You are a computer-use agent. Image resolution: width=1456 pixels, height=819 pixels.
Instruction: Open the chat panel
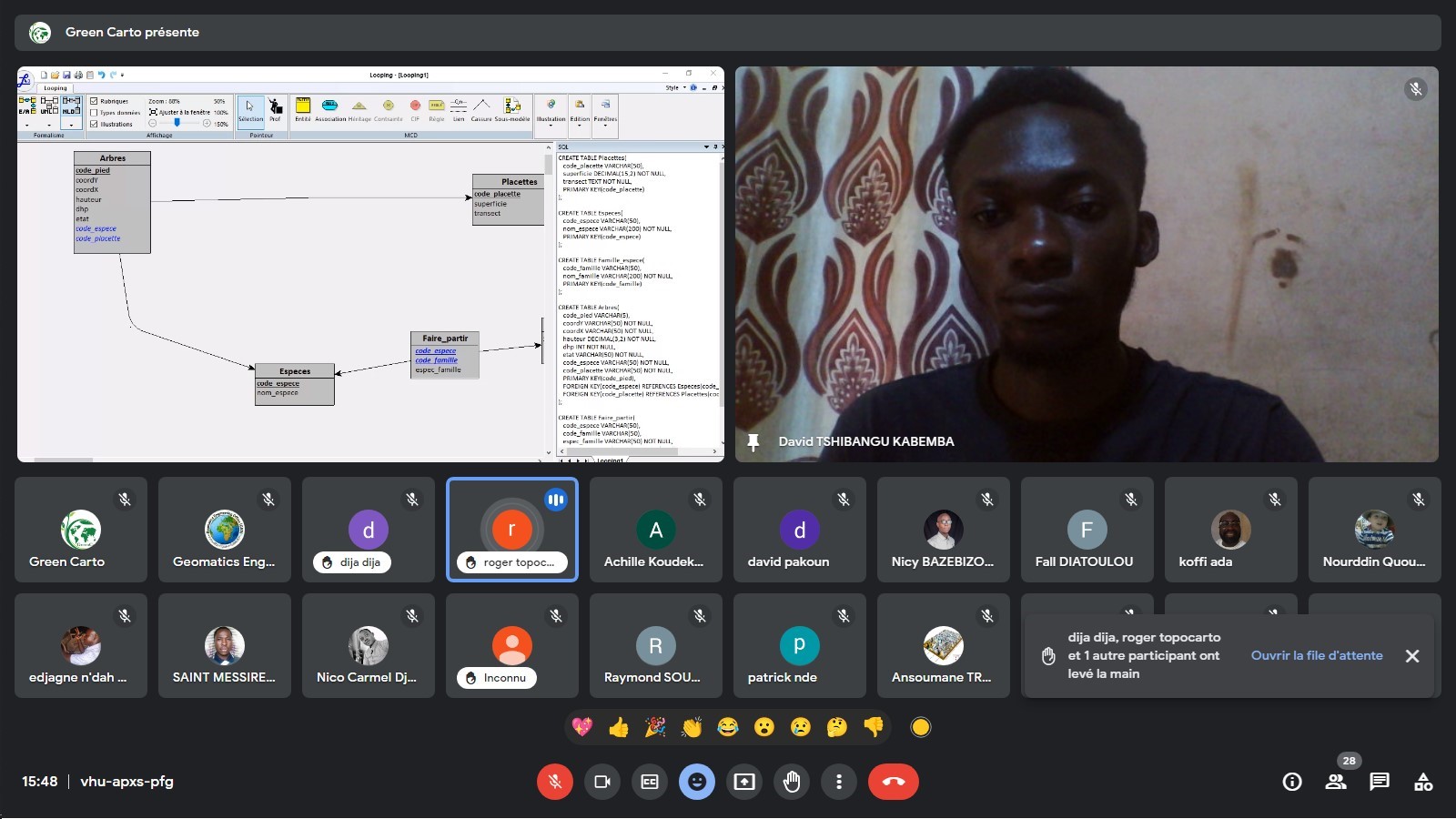[x=1380, y=782]
